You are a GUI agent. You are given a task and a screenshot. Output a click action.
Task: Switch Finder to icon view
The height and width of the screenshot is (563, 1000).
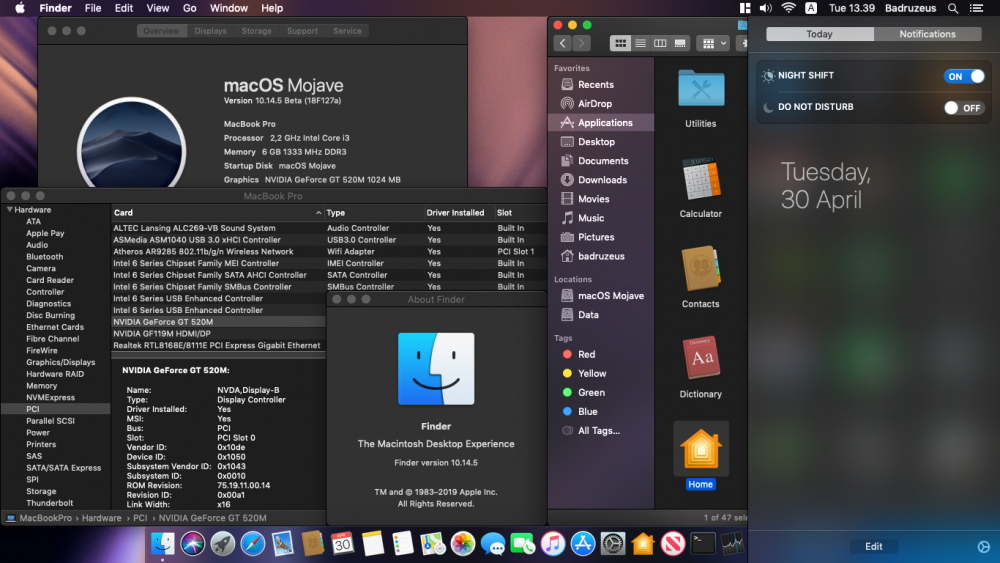[620, 43]
